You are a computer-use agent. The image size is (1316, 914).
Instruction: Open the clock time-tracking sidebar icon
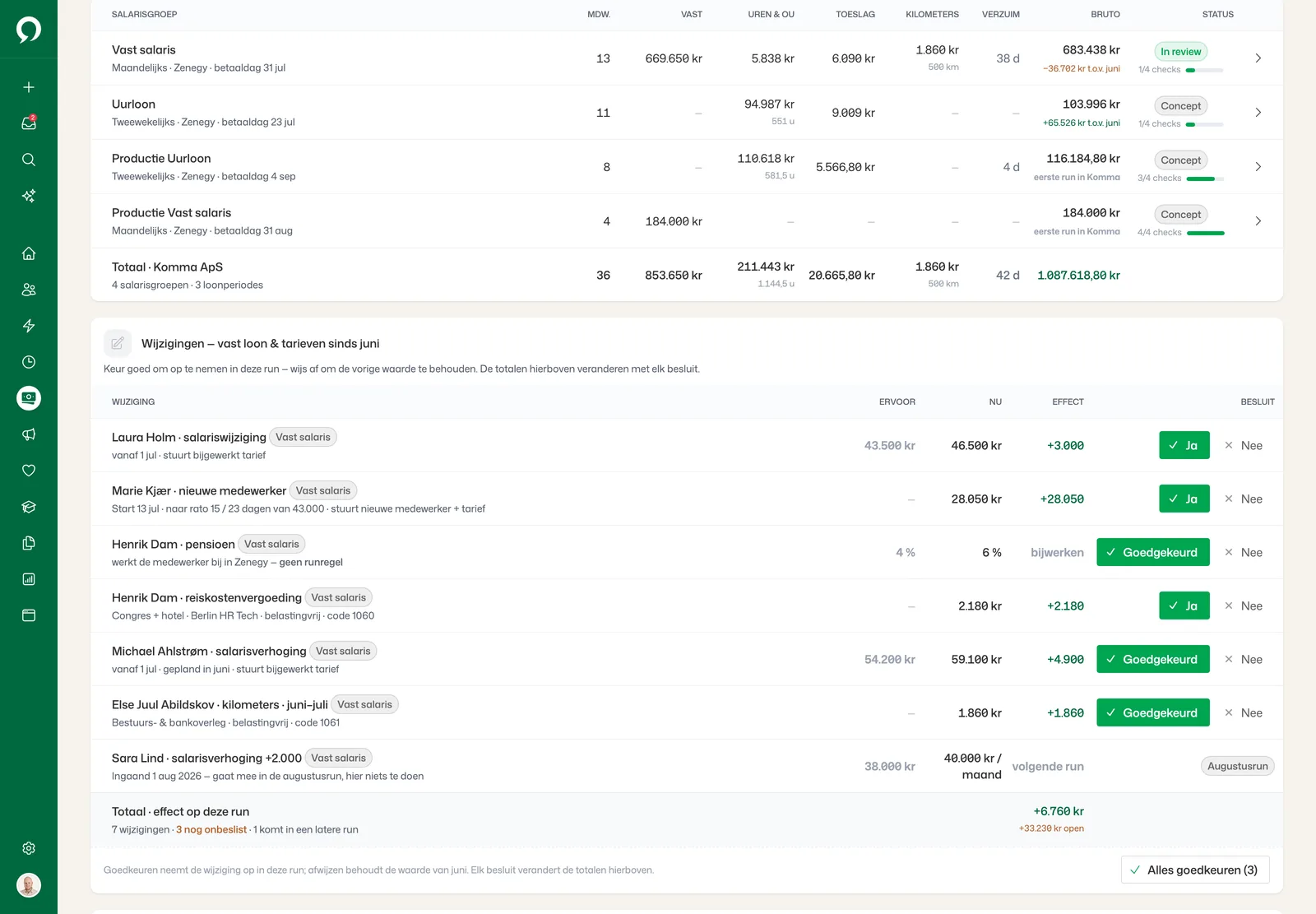click(29, 362)
